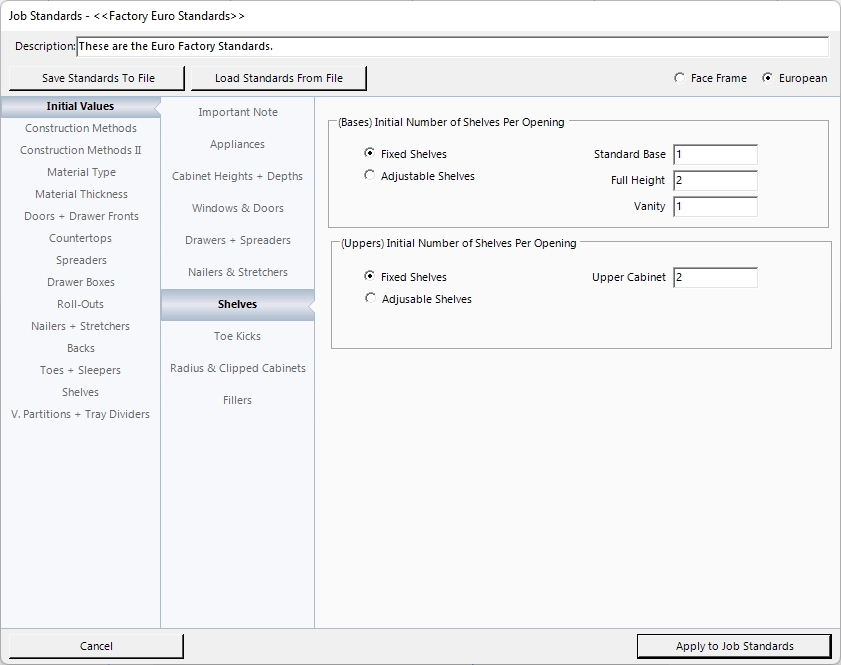Select Radius & Clipped Cabinets subsection
841x665 pixels.
coord(237,368)
